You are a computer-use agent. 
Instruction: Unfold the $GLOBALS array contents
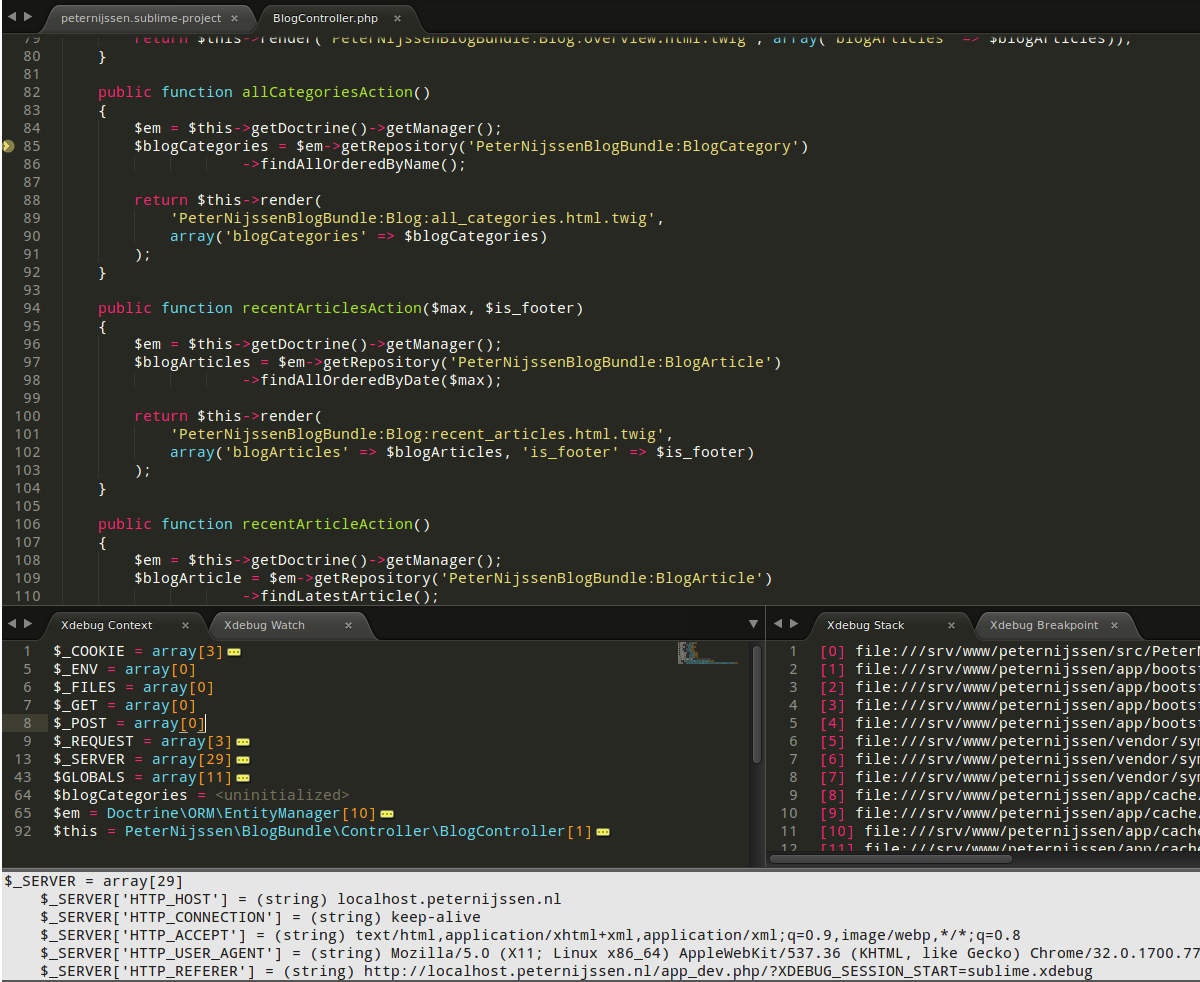click(x=243, y=778)
